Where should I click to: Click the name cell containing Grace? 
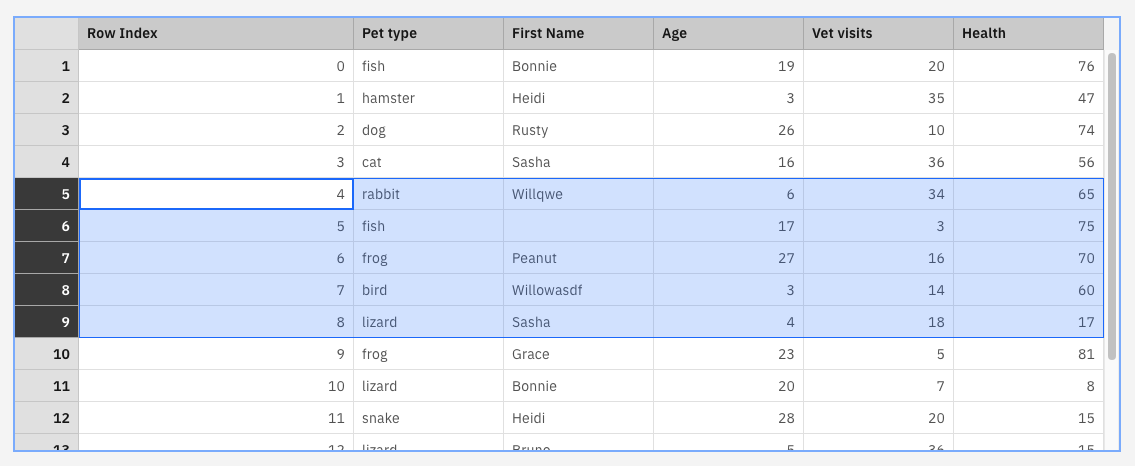tap(578, 354)
